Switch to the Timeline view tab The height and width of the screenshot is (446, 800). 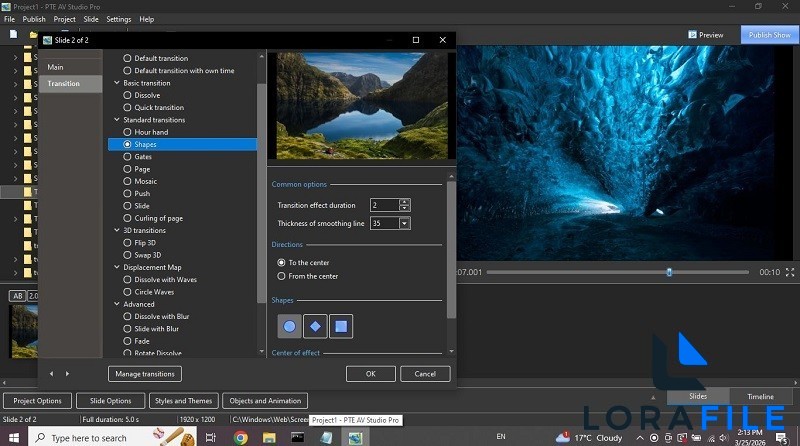click(x=760, y=397)
